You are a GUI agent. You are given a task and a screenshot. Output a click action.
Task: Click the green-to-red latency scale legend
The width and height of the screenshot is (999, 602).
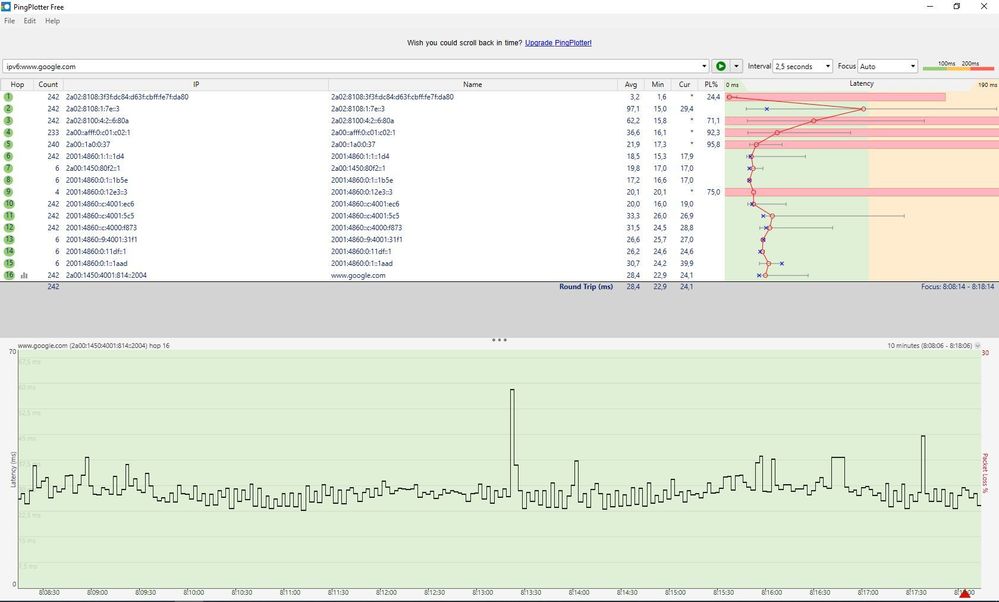(x=962, y=66)
